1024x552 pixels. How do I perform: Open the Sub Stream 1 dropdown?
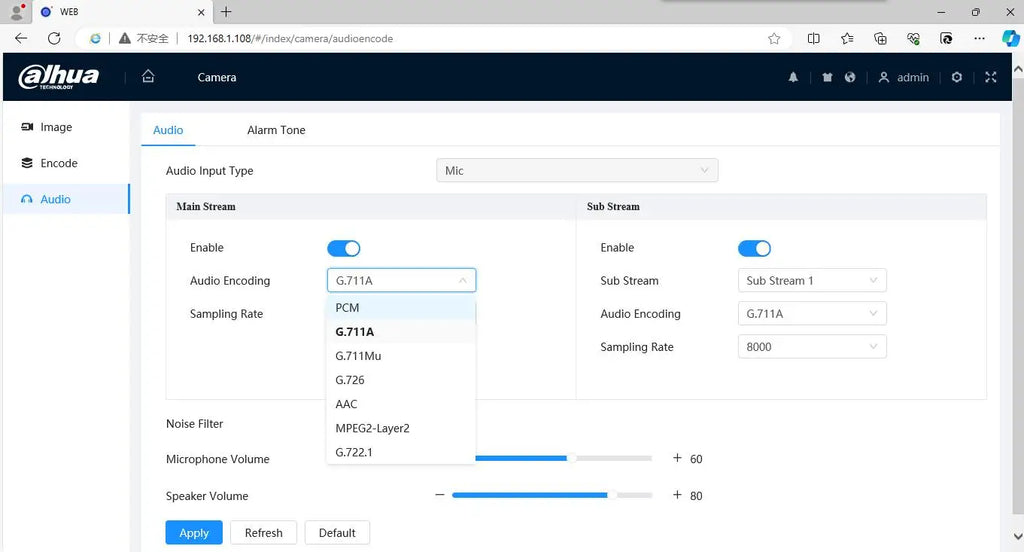812,280
